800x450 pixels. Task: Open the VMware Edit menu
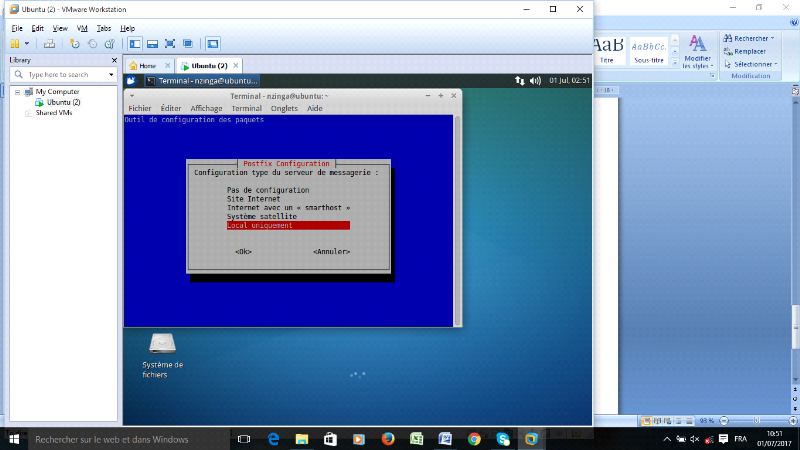(x=37, y=29)
